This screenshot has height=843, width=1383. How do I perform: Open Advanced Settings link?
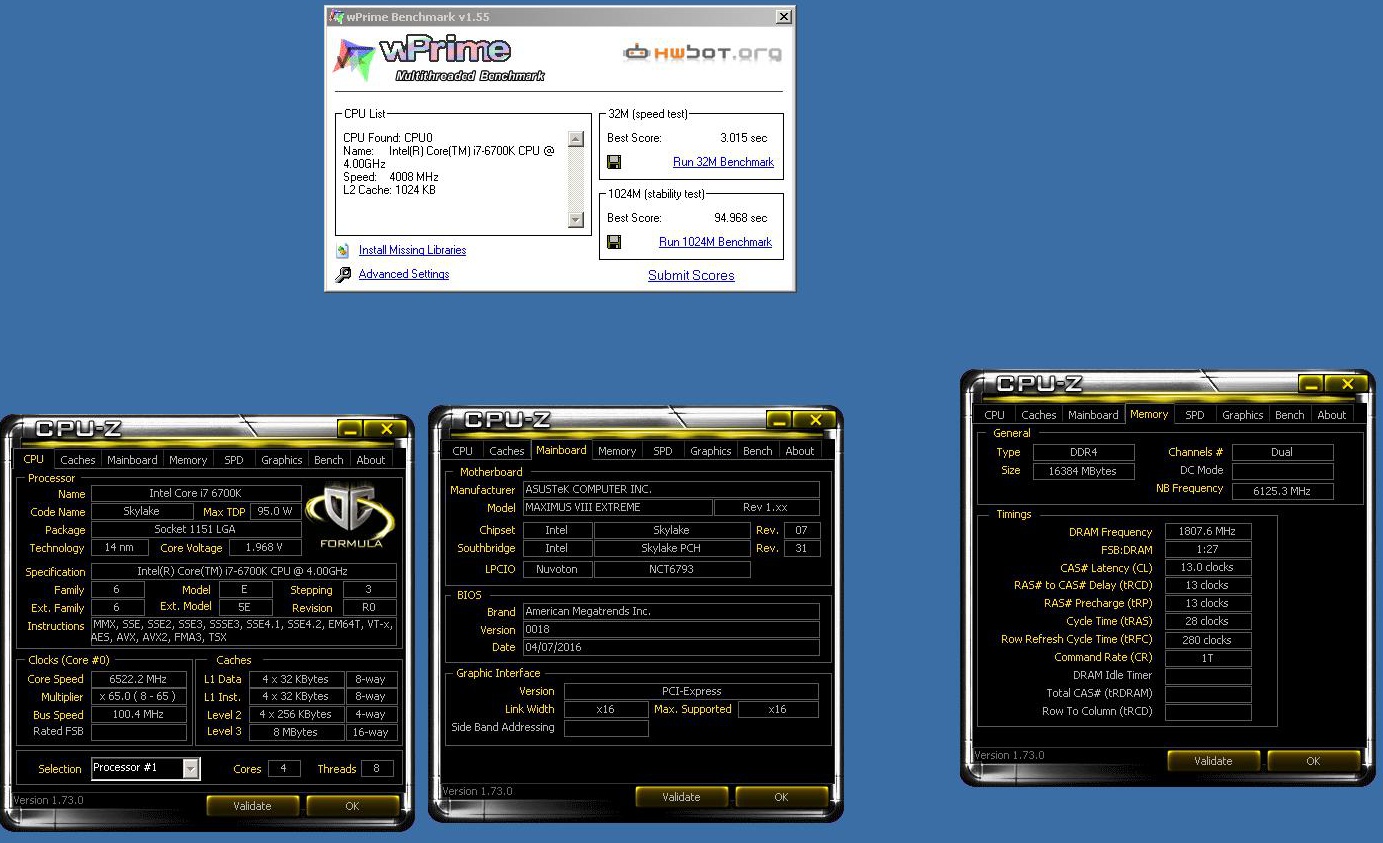(404, 274)
